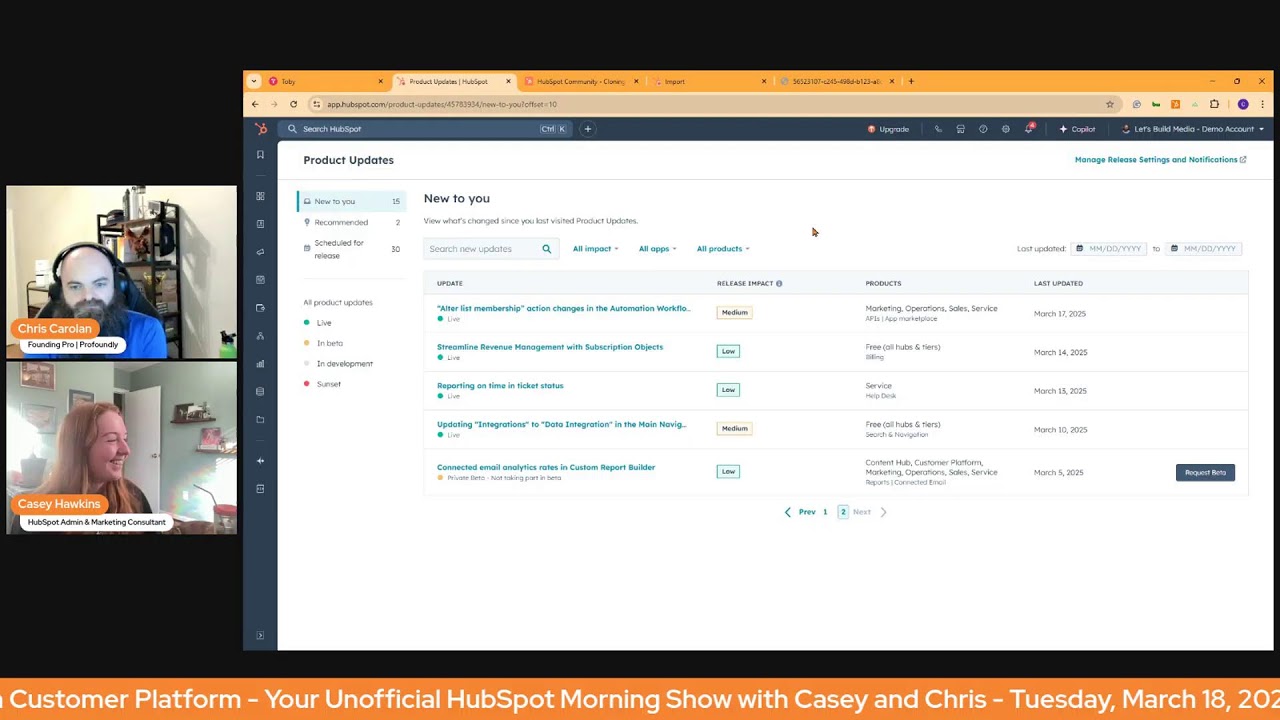Open the All apps filter dropdown
Image resolution: width=1280 pixels, height=720 pixels.
coord(657,249)
